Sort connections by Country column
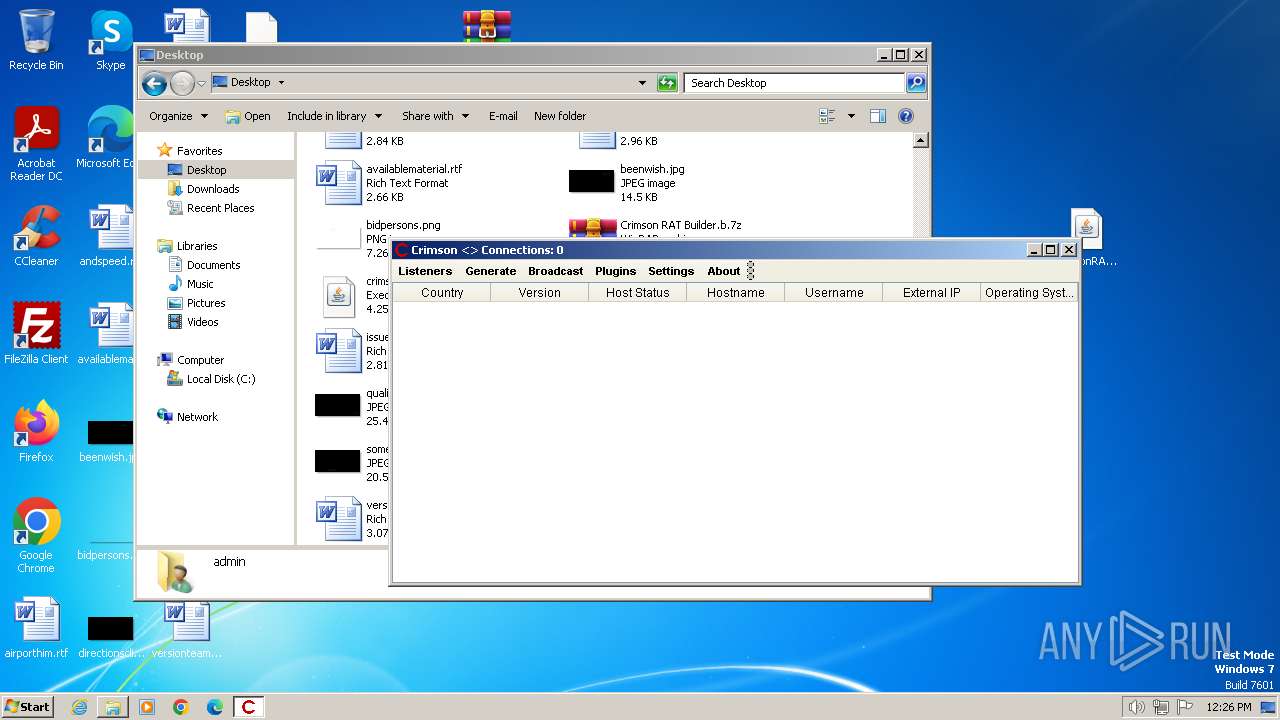This screenshot has width=1280, height=720. (442, 293)
